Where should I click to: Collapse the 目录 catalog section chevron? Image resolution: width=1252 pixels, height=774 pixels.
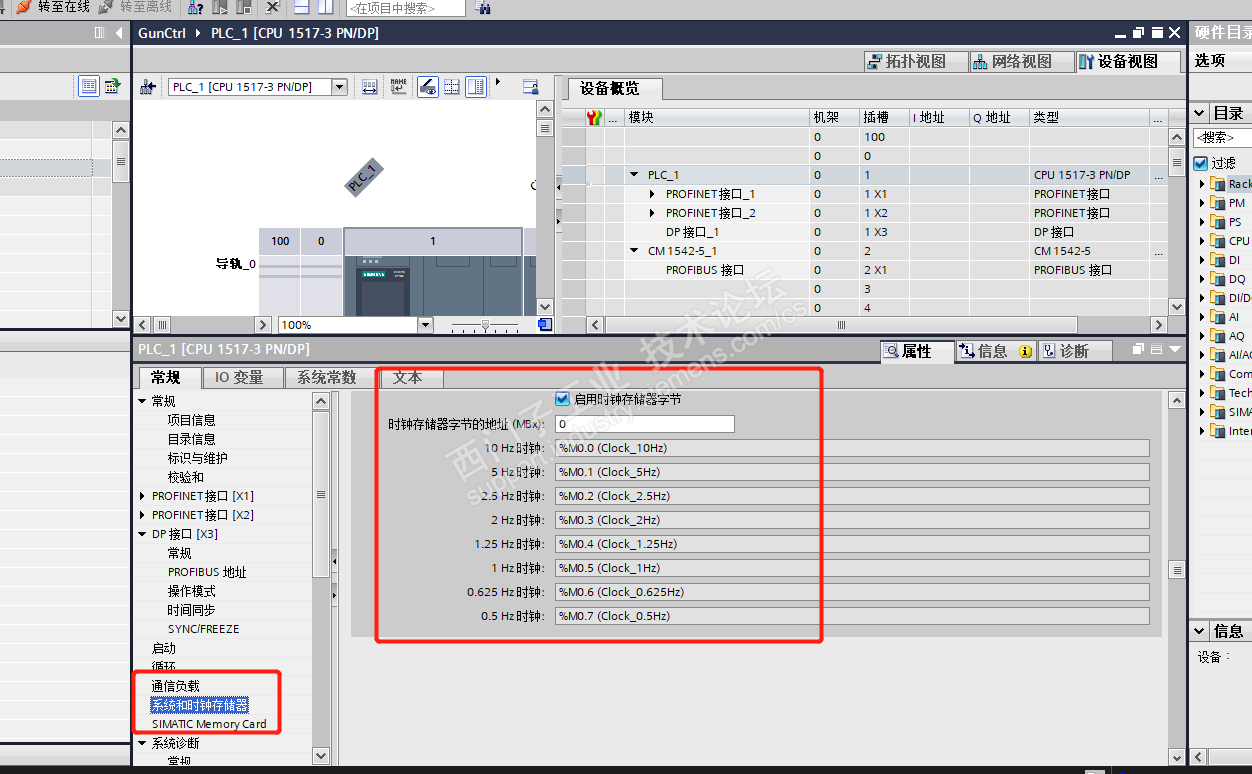click(1200, 113)
